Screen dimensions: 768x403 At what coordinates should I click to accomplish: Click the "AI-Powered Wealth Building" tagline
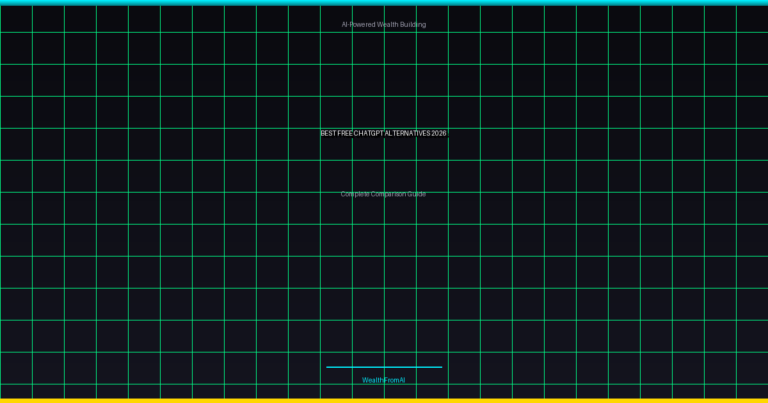click(x=383, y=24)
